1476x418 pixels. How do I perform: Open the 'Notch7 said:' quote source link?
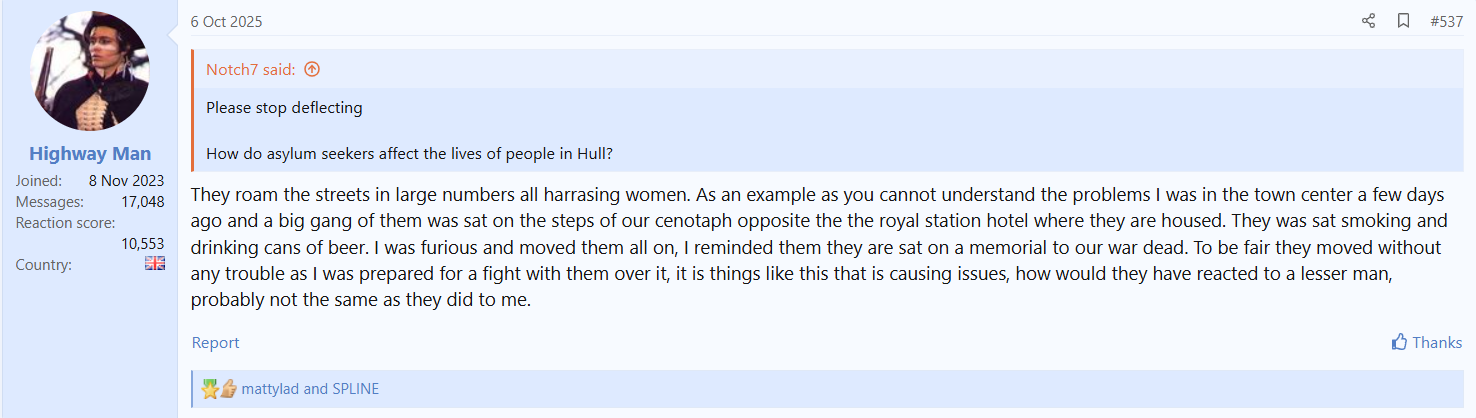250,69
